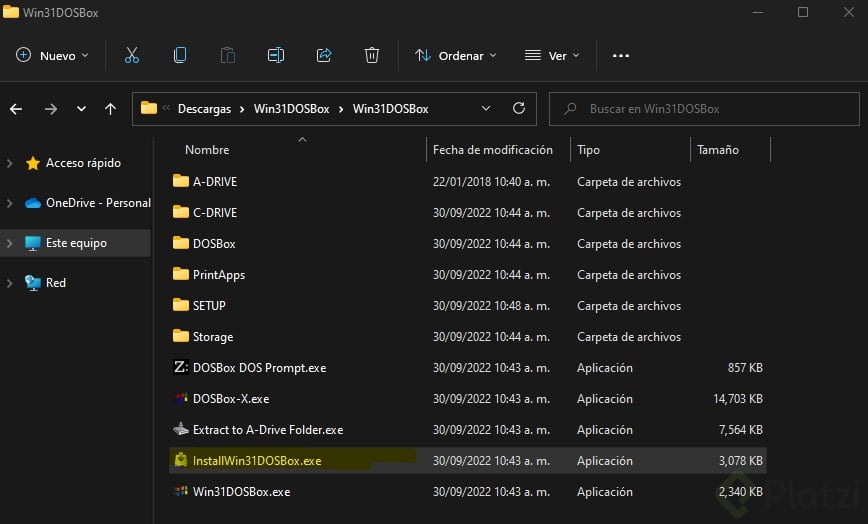This screenshot has width=868, height=524.
Task: Sort by Fecha de modificación column
Action: click(493, 150)
